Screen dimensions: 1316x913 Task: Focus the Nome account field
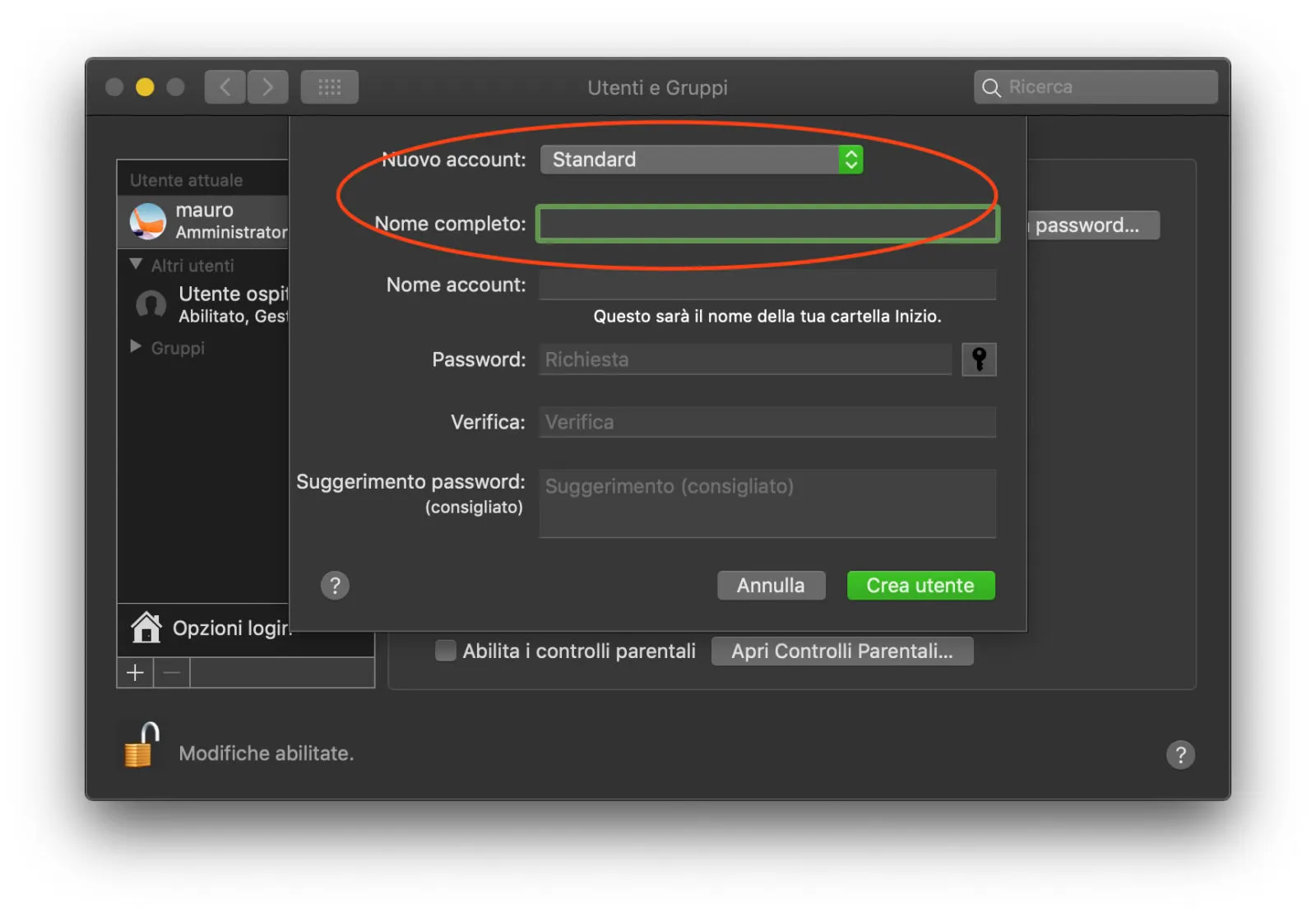[767, 285]
